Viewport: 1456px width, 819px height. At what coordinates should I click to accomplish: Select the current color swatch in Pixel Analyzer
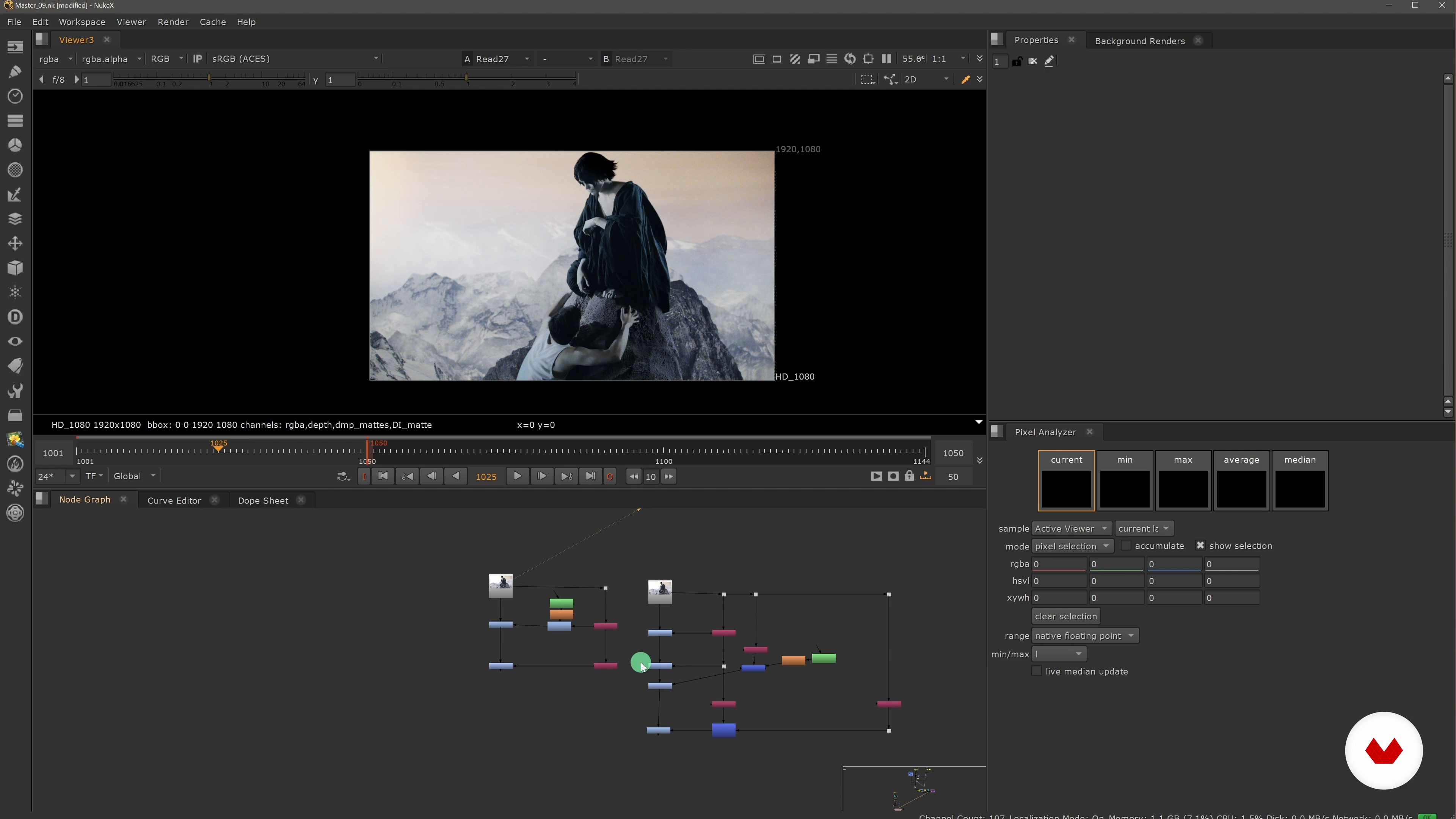pos(1066,480)
